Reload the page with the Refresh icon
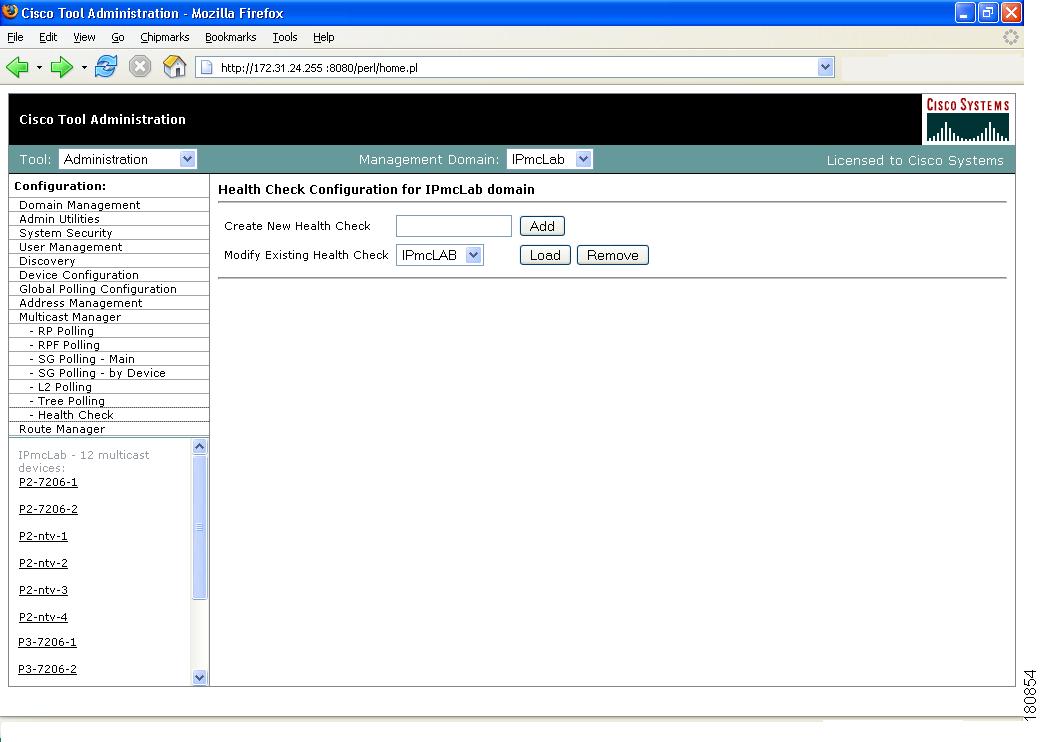This screenshot has width=1043, height=742. coord(106,67)
